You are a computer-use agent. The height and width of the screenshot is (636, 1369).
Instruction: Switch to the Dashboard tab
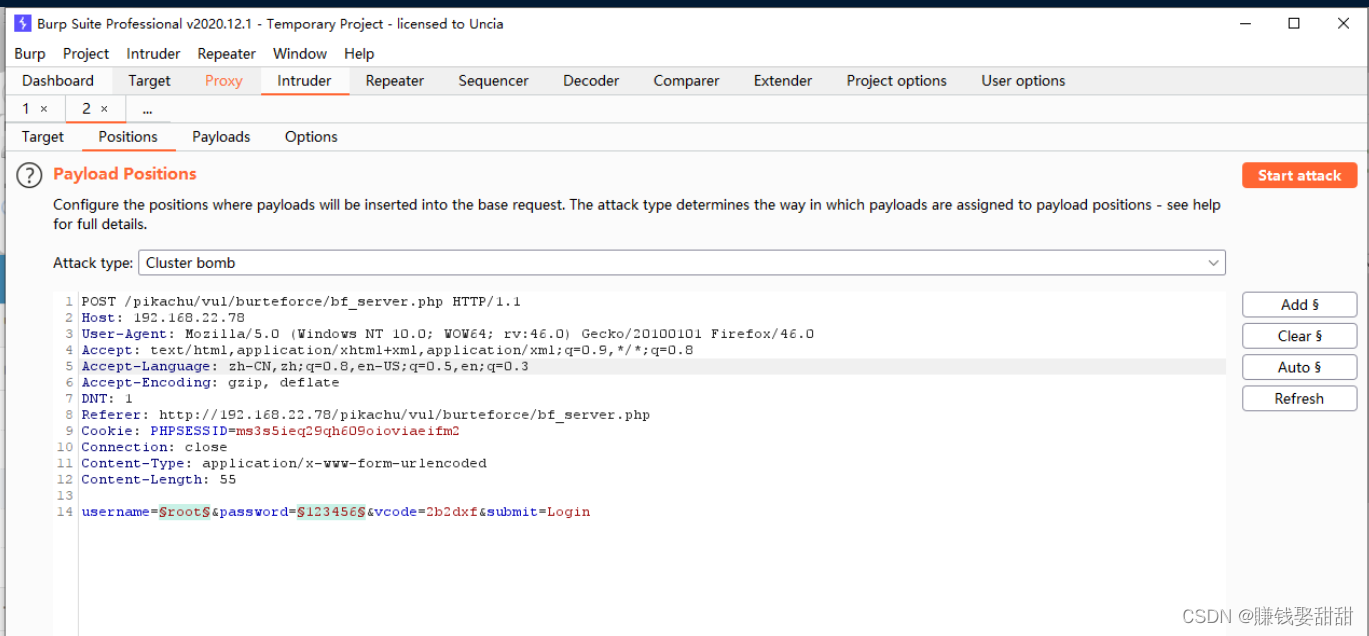[x=58, y=81]
